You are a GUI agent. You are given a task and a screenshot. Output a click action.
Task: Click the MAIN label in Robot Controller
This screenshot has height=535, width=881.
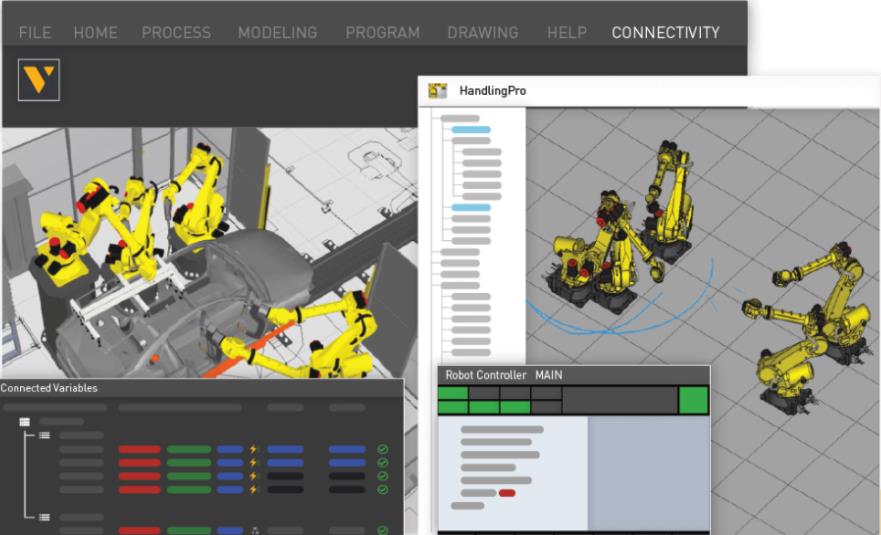tap(548, 375)
